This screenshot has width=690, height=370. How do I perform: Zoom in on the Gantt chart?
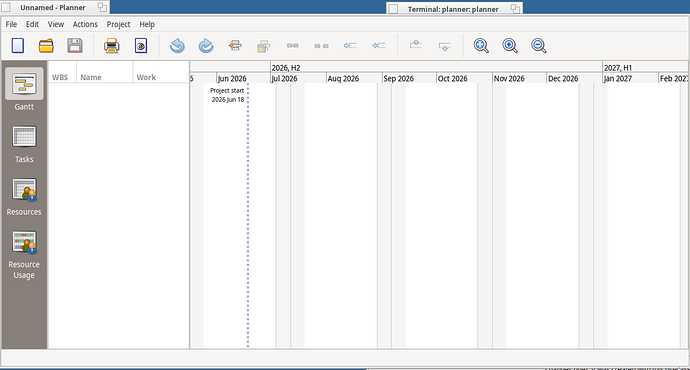(x=510, y=46)
